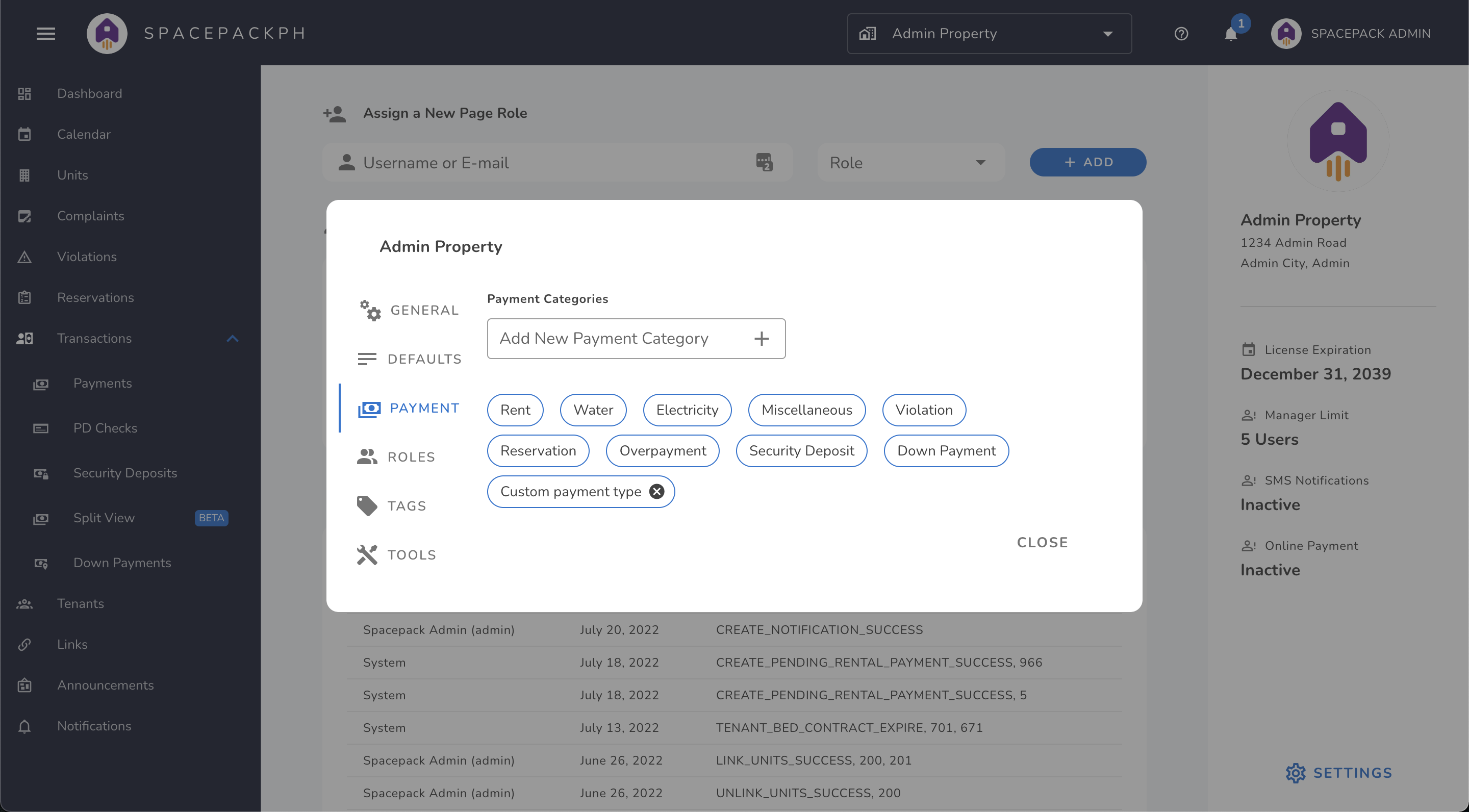Click the password manager icon in username field
Image resolution: width=1469 pixels, height=812 pixels.
click(x=764, y=163)
